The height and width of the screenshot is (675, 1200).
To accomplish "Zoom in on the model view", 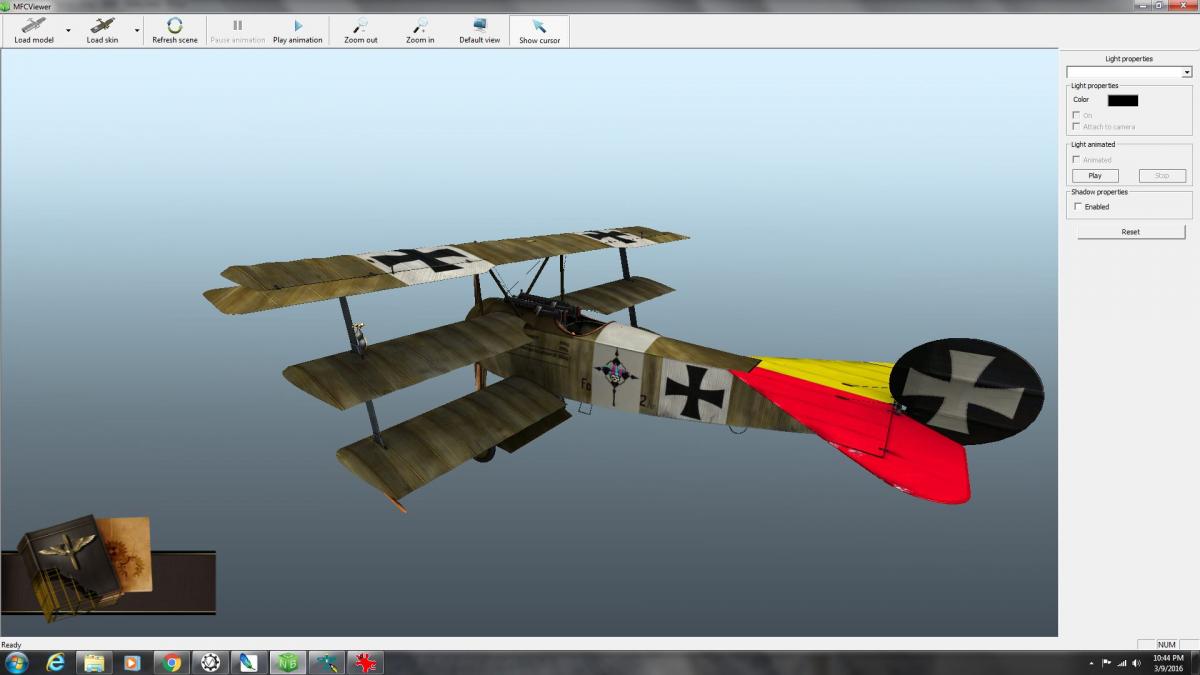I will [x=420, y=26].
